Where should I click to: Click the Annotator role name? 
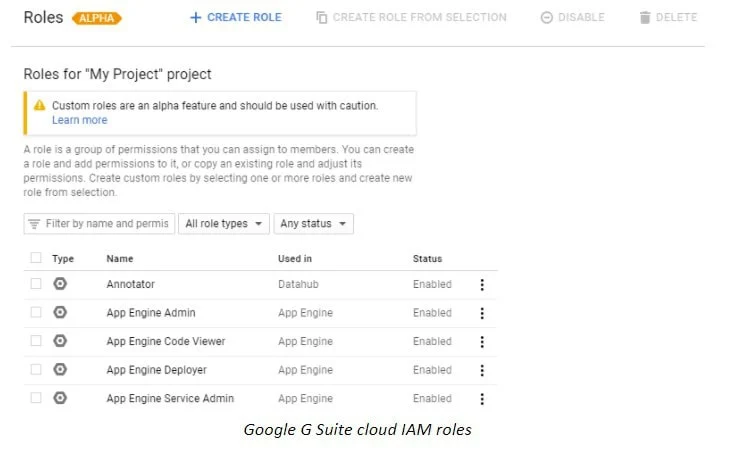130,284
